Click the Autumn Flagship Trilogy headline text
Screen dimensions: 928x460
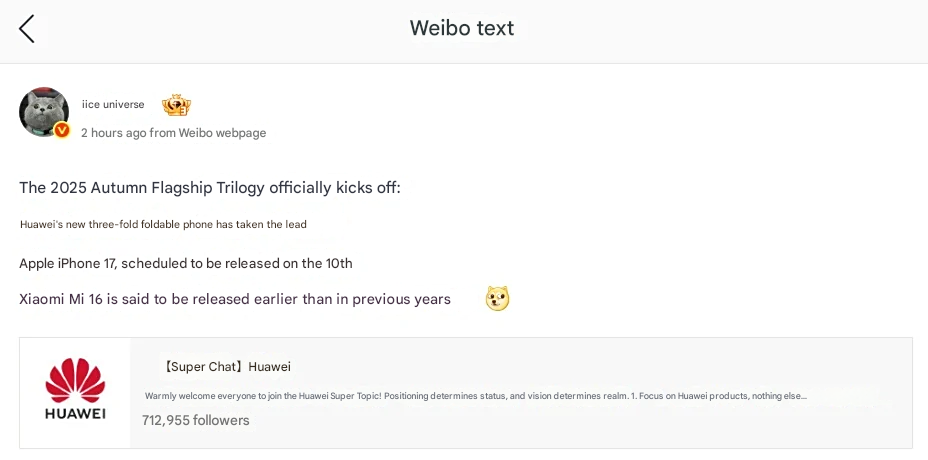click(210, 188)
